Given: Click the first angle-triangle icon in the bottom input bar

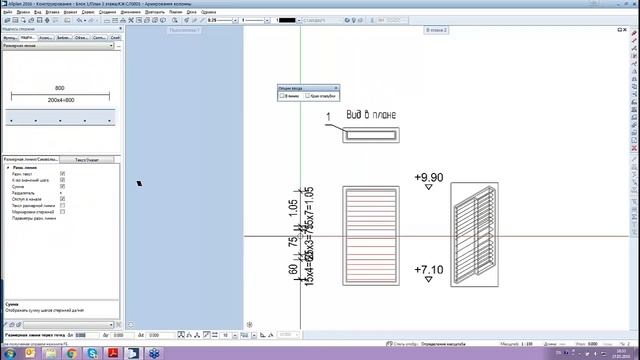Looking at the screenshot, I should pos(263,335).
